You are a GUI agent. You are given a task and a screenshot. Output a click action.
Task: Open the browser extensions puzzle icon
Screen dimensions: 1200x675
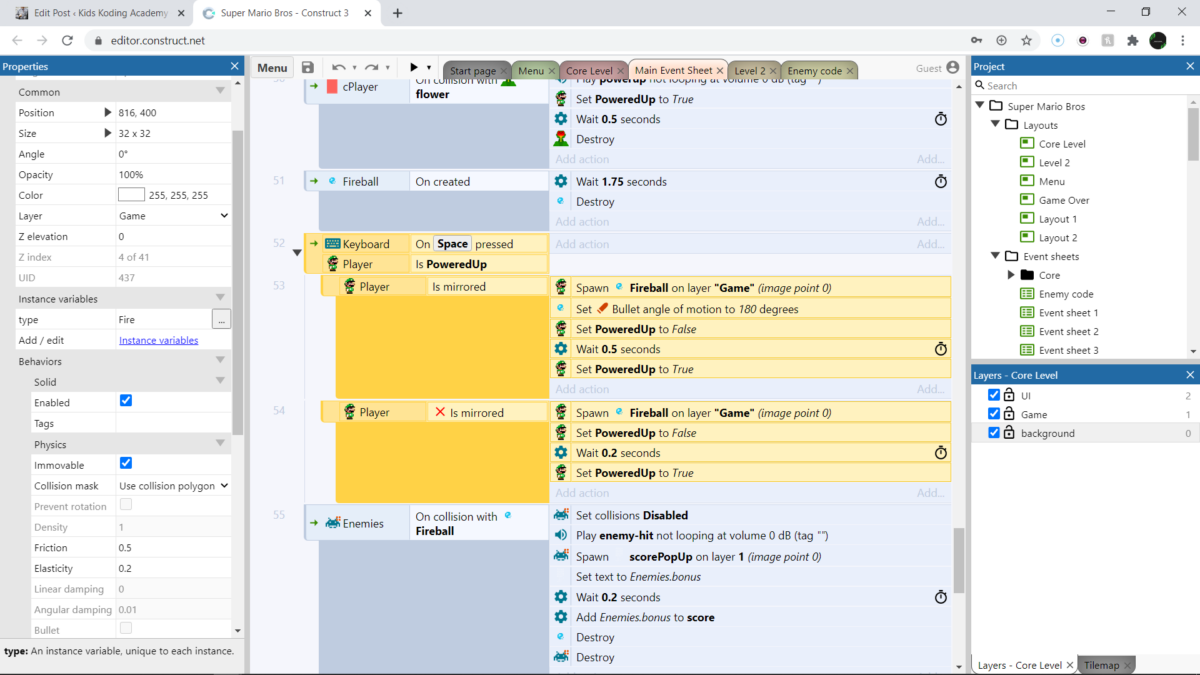coord(1132,40)
